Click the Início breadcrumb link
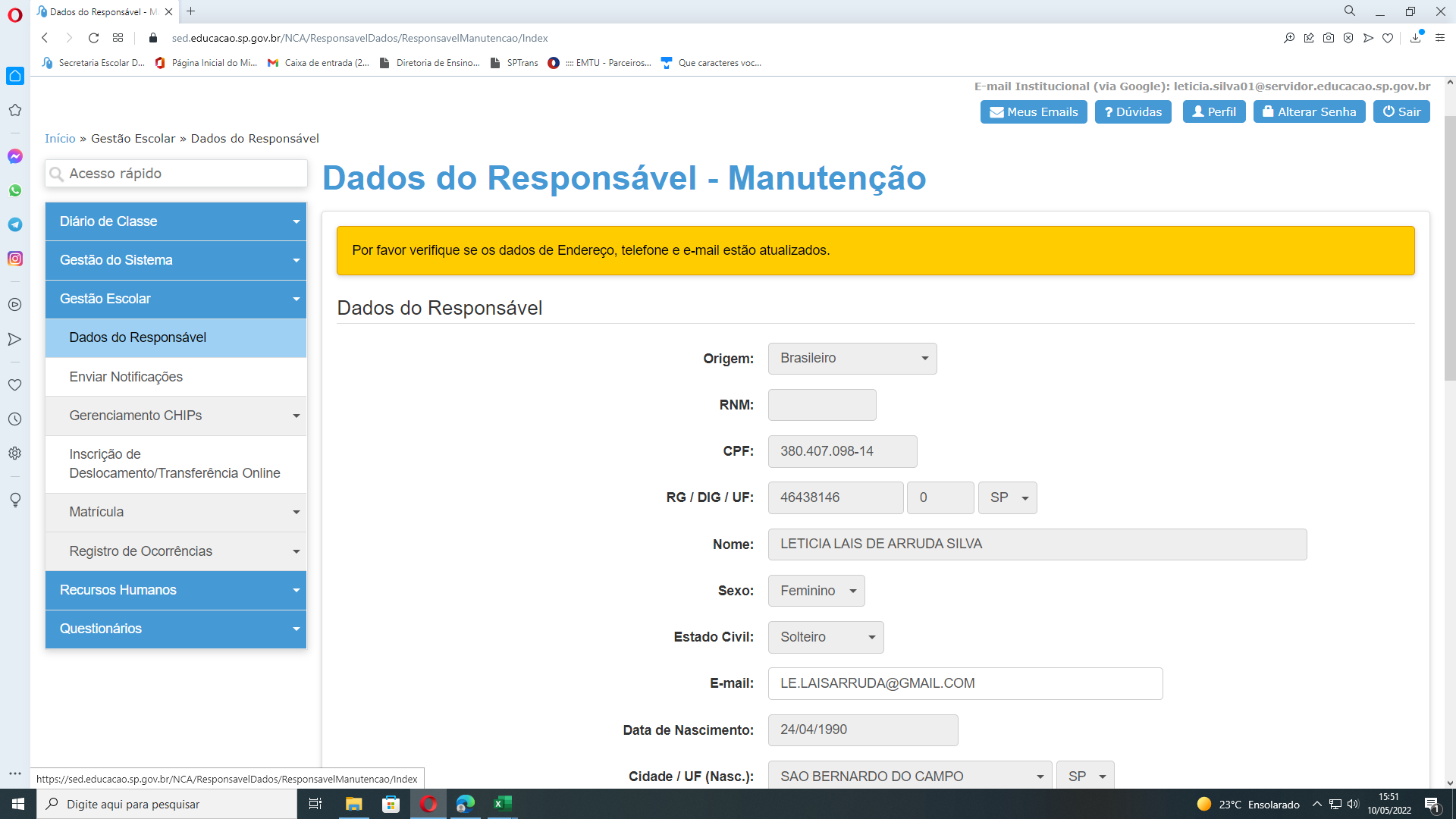The image size is (1456, 819). pos(60,138)
